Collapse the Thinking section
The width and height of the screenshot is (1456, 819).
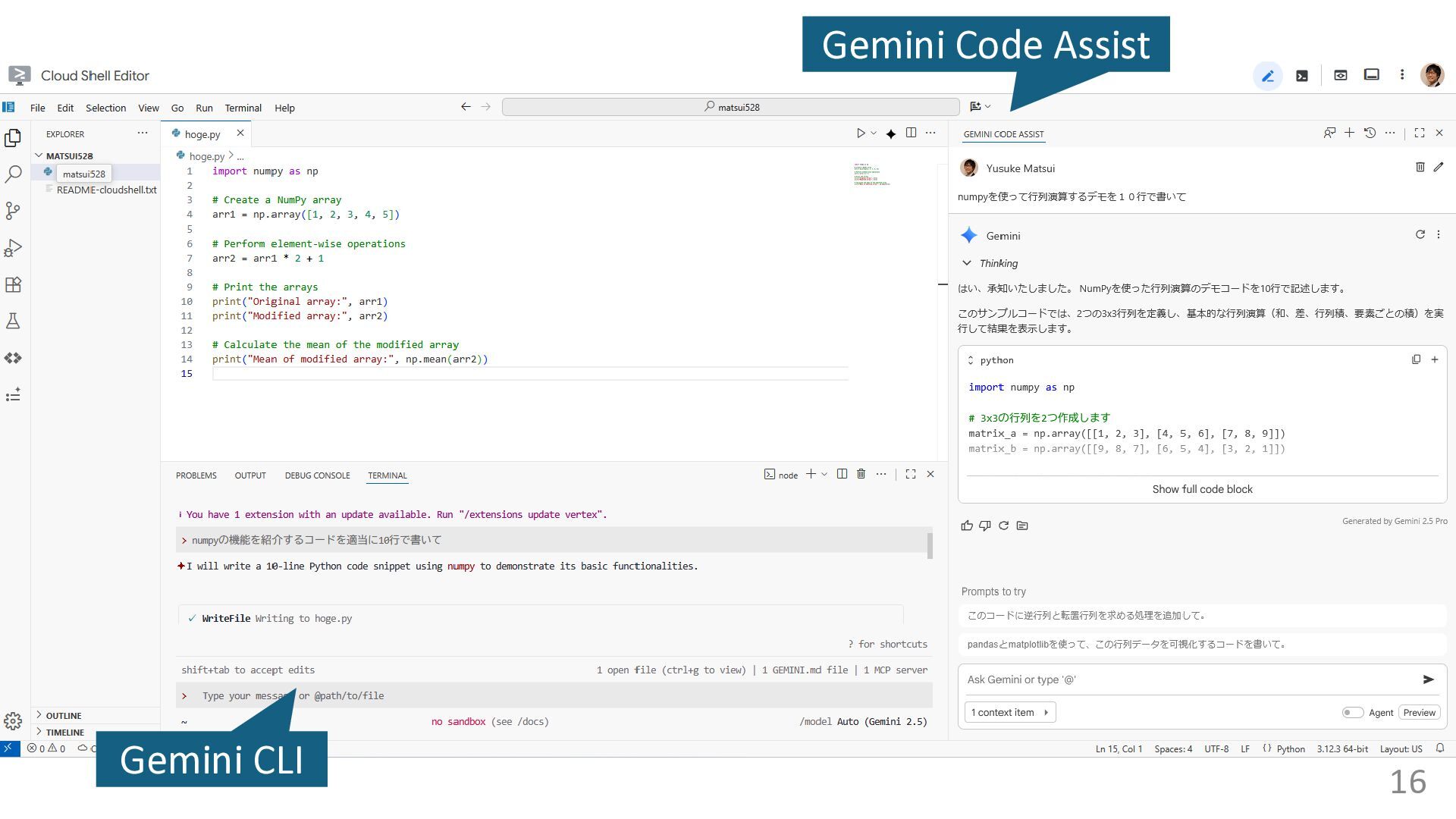(967, 263)
